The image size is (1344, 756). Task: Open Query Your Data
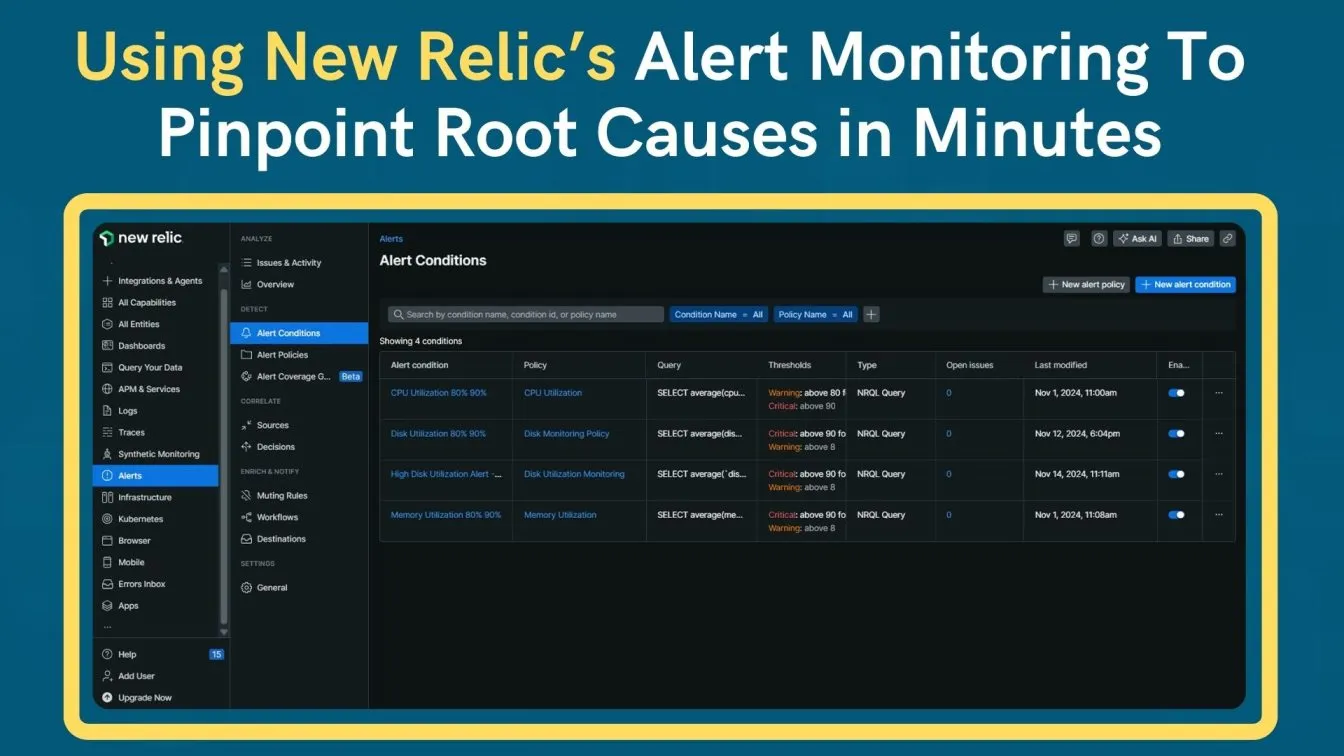(x=143, y=367)
